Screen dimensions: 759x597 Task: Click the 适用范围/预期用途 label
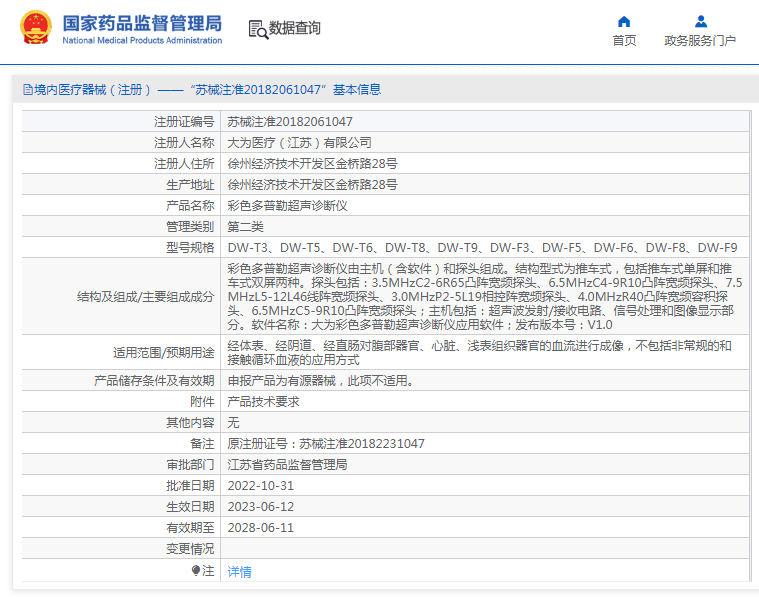[164, 352]
